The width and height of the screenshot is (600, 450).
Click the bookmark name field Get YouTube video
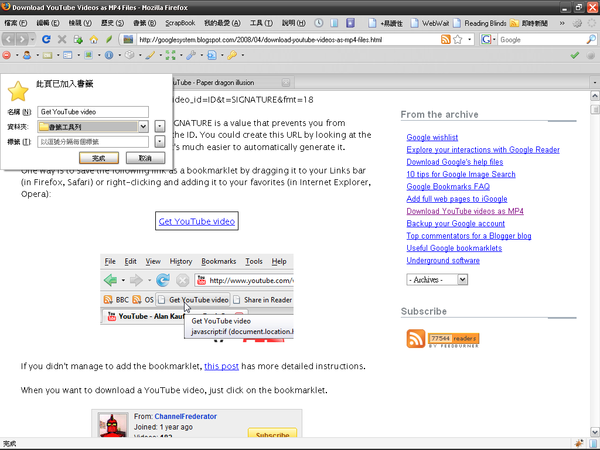point(93,112)
